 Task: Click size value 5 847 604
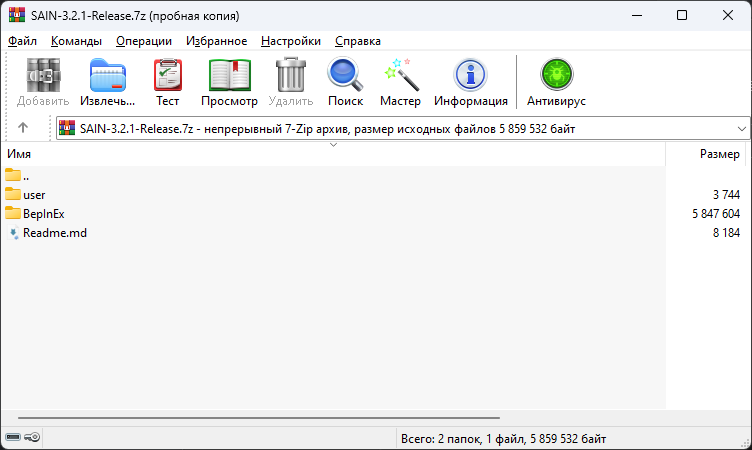tap(716, 214)
